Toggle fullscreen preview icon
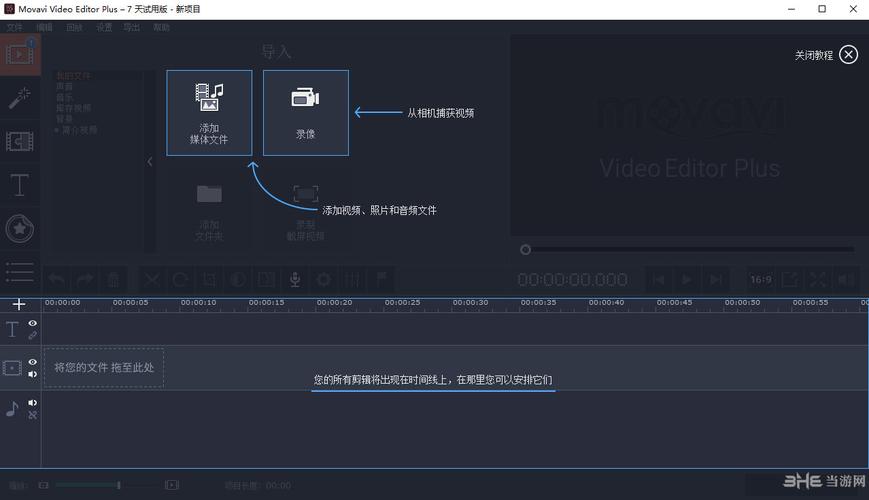This screenshot has height=500, width=869. coord(818,279)
